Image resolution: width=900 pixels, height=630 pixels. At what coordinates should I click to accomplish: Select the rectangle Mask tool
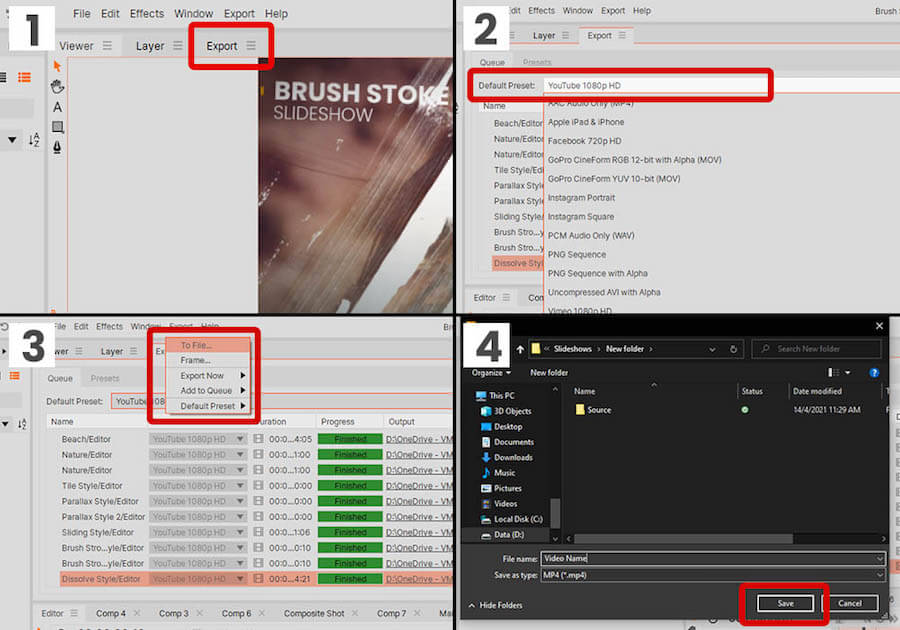(x=57, y=126)
